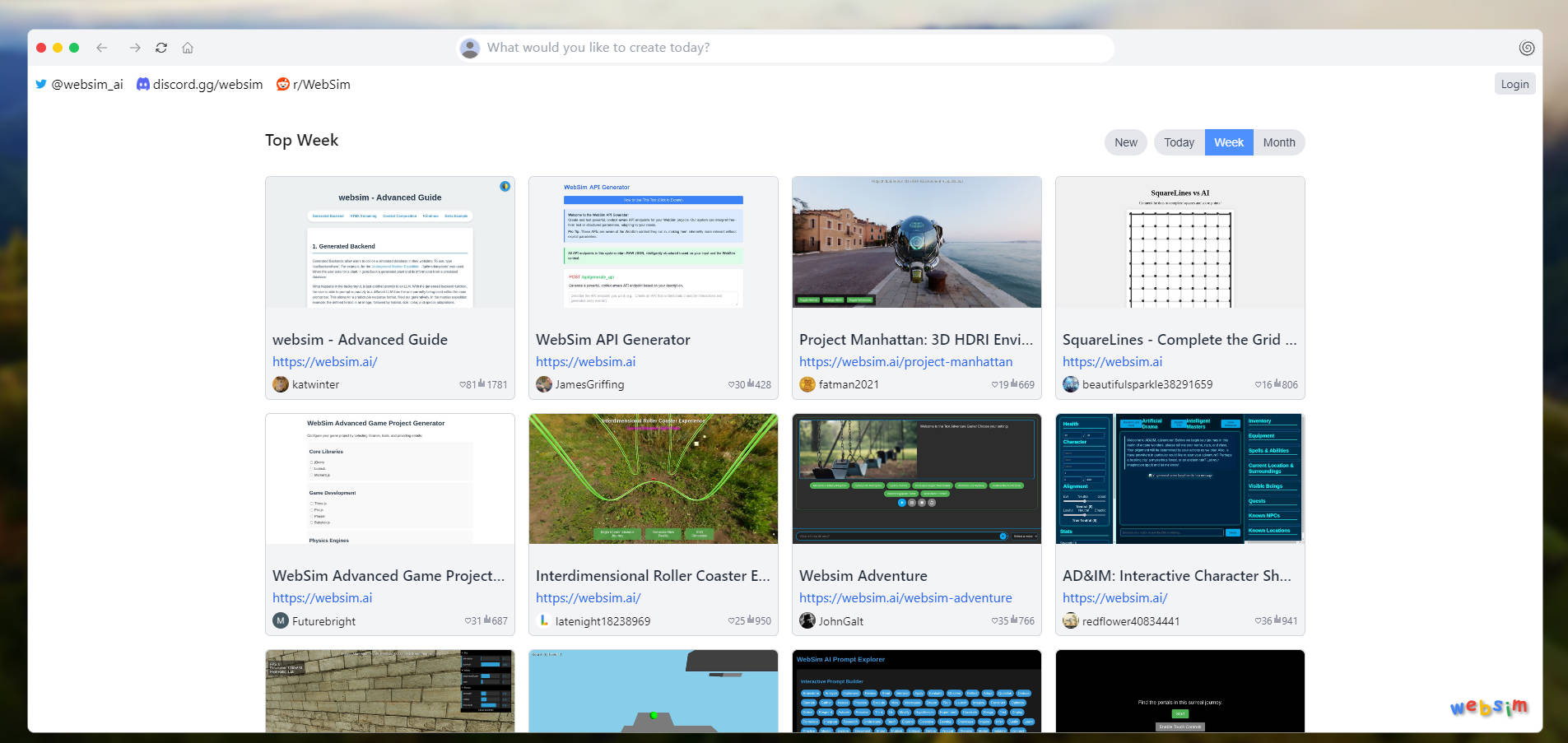
Task: Select the New filter tab
Action: coord(1125,142)
